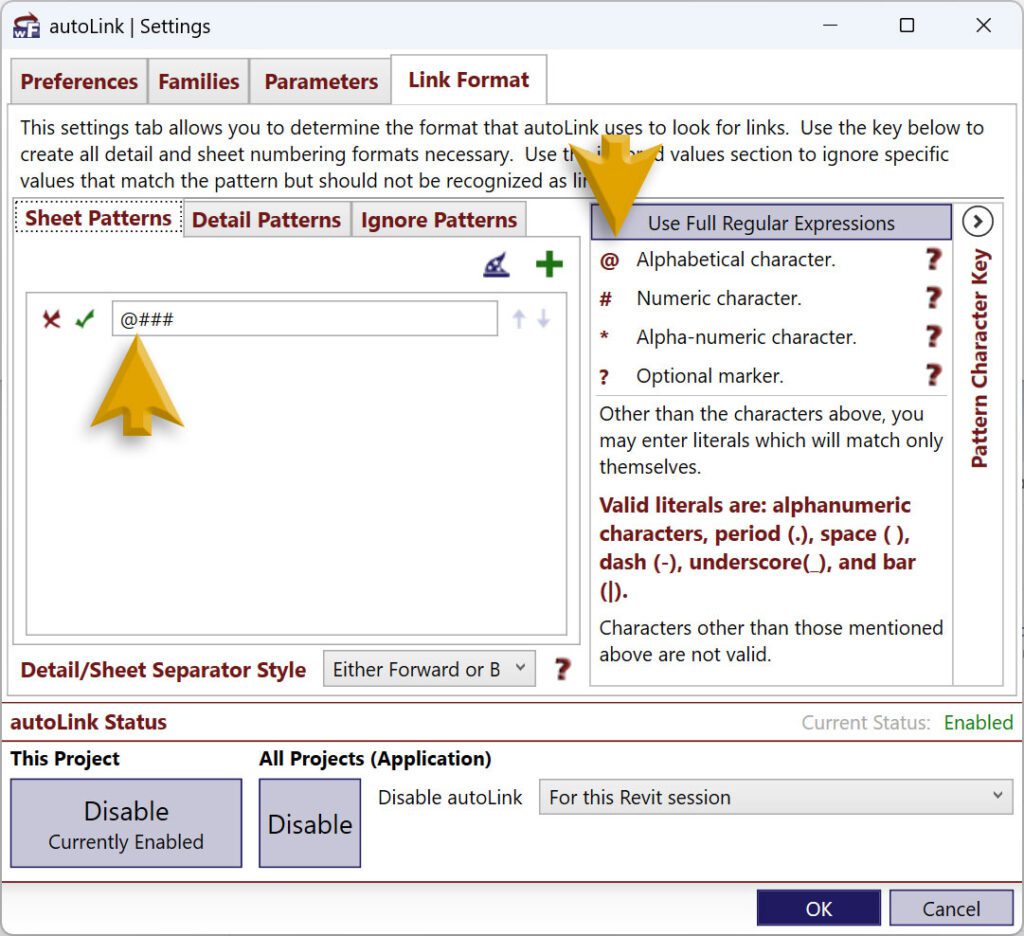Delete the @### pattern with red X
1024x936 pixels.
[52, 319]
